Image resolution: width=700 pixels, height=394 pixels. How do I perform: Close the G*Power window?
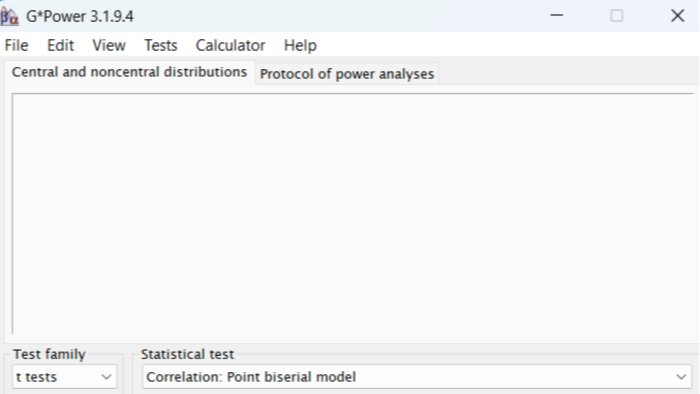click(x=678, y=16)
